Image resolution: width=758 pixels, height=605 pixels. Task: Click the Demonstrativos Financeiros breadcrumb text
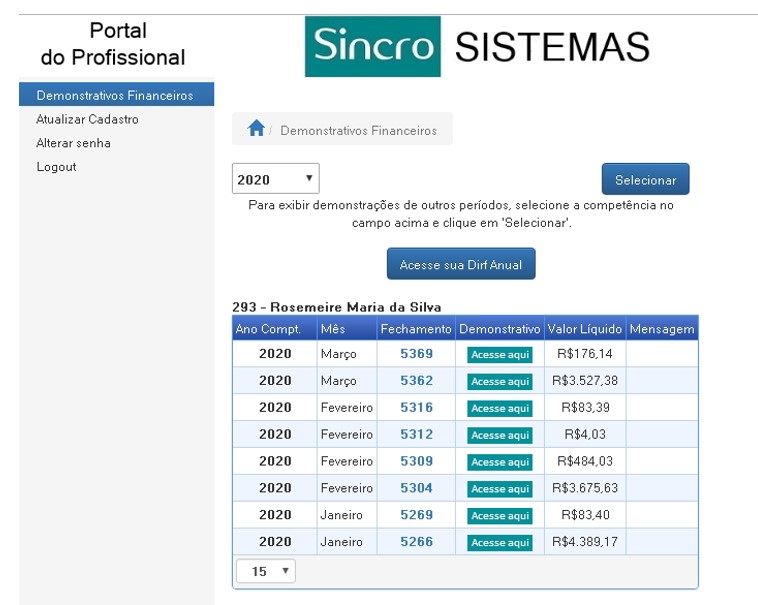(358, 130)
